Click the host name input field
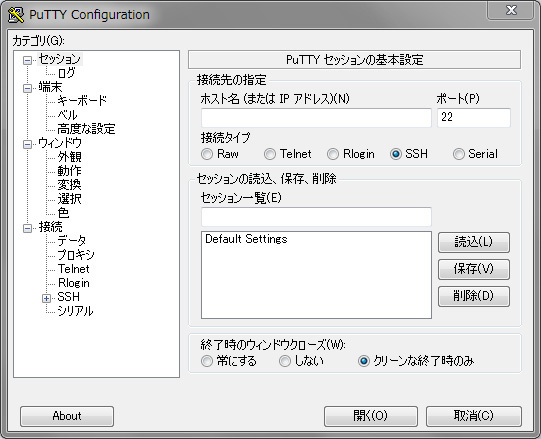Screen dimensions: 541x439 pos(316,118)
